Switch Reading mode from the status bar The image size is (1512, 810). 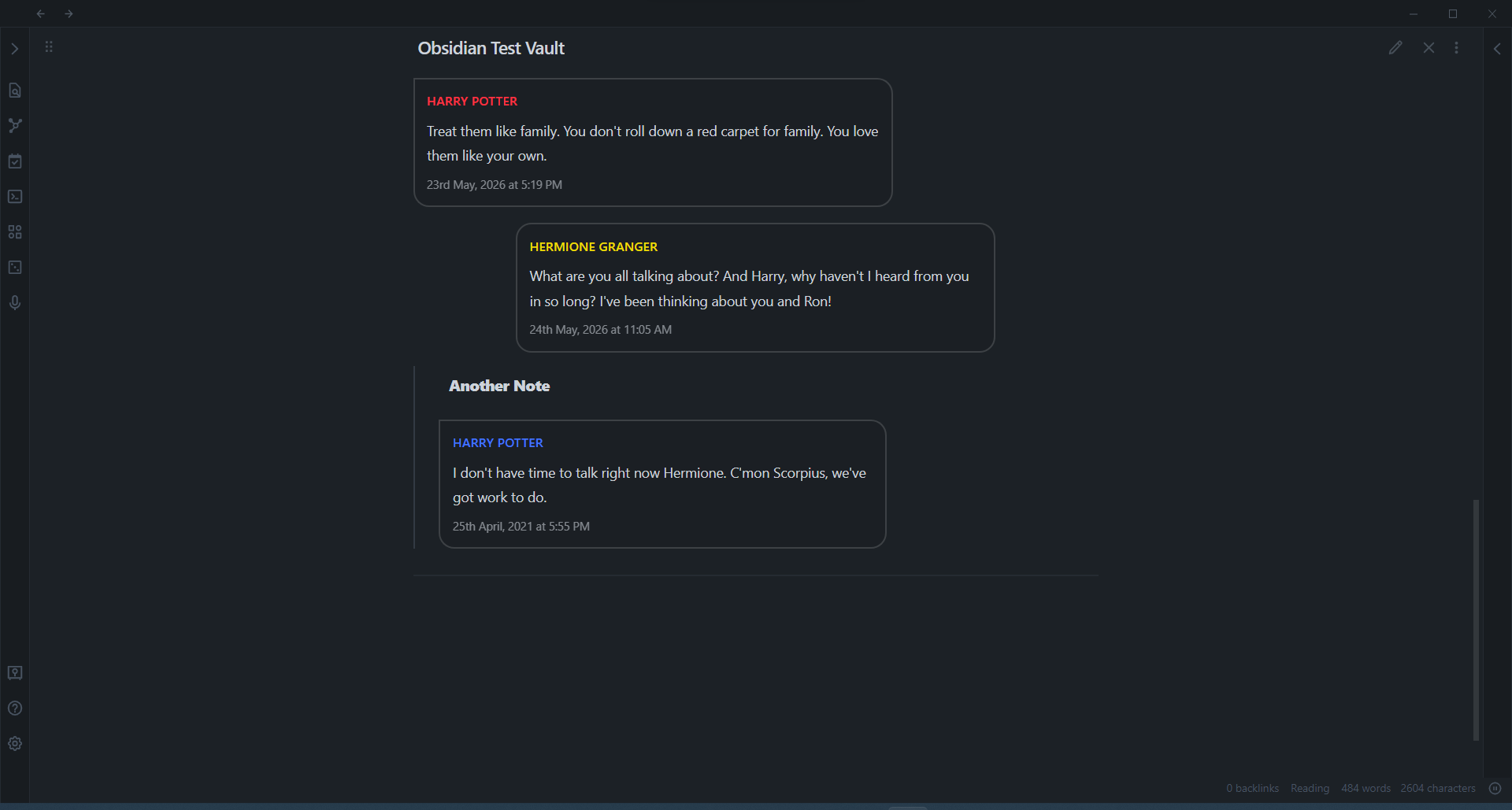click(1310, 788)
